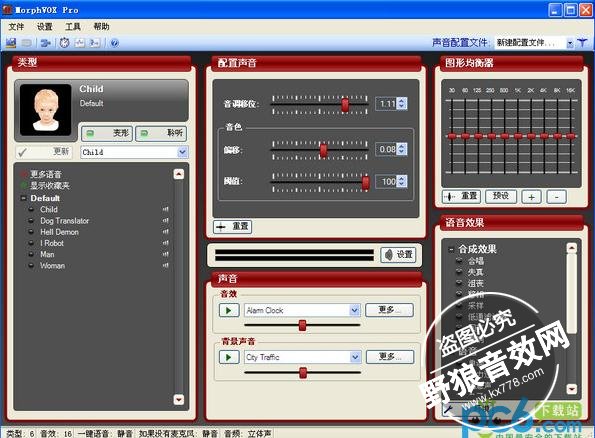Click voice list scroll-up arrow
The height and width of the screenshot is (438, 595).
[179, 174]
